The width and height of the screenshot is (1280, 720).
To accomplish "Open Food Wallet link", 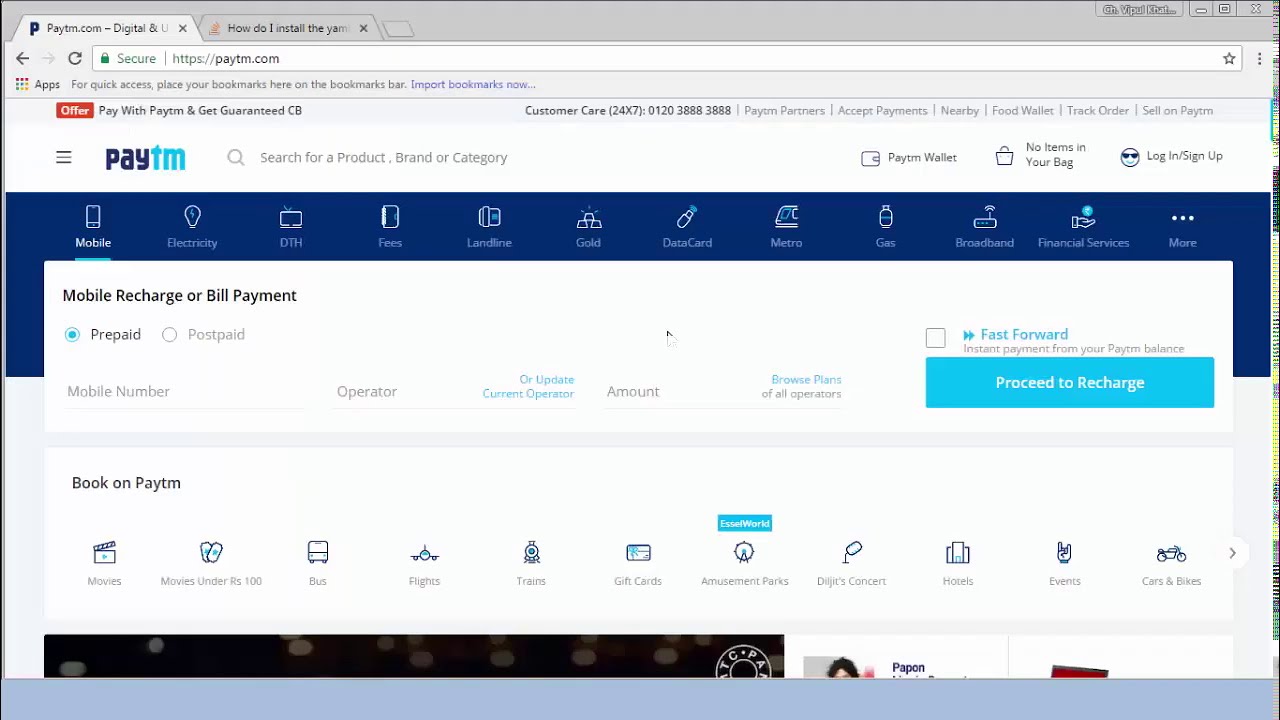I will click(x=1023, y=110).
